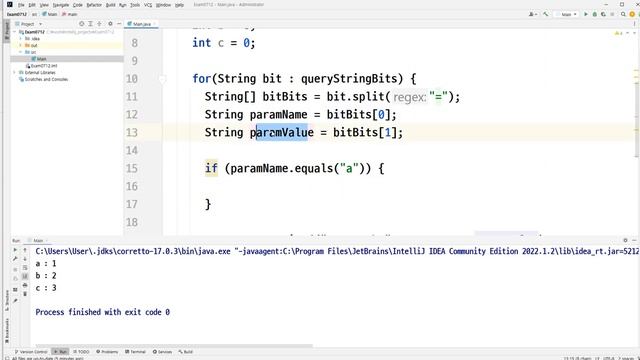The image size is (640, 360).
Task: Toggle scroll to end in console
Action: (25, 276)
